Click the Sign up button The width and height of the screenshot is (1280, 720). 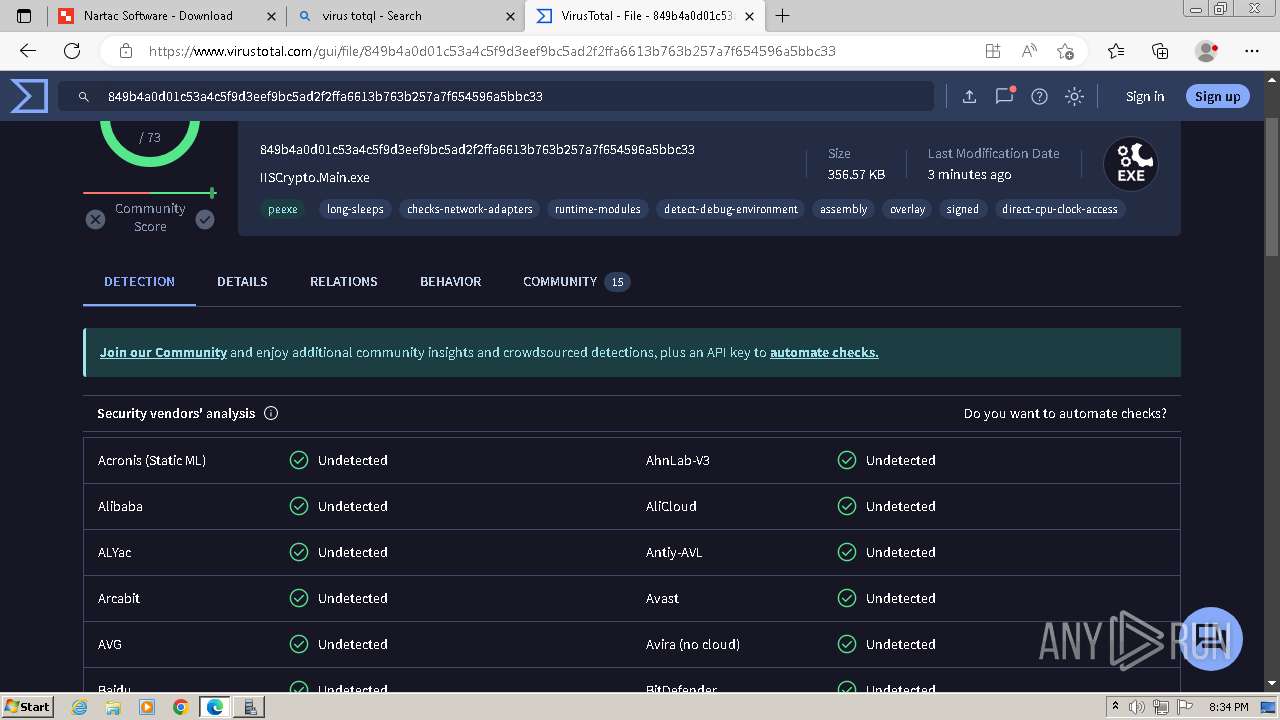click(1217, 97)
